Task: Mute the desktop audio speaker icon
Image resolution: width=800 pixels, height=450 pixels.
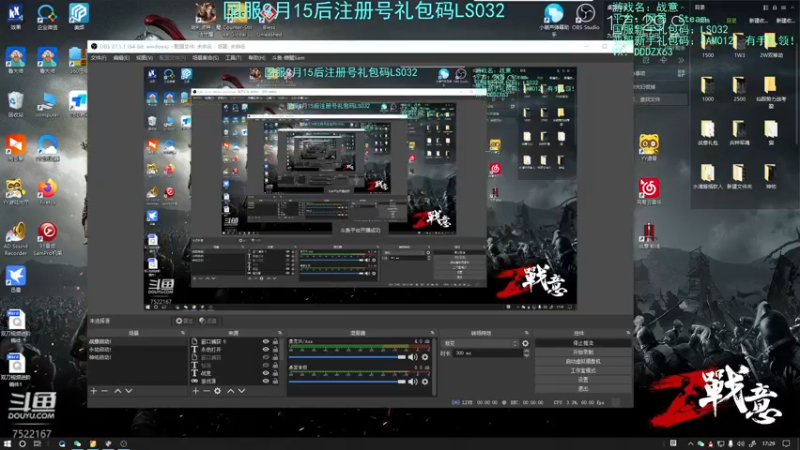Action: (413, 382)
